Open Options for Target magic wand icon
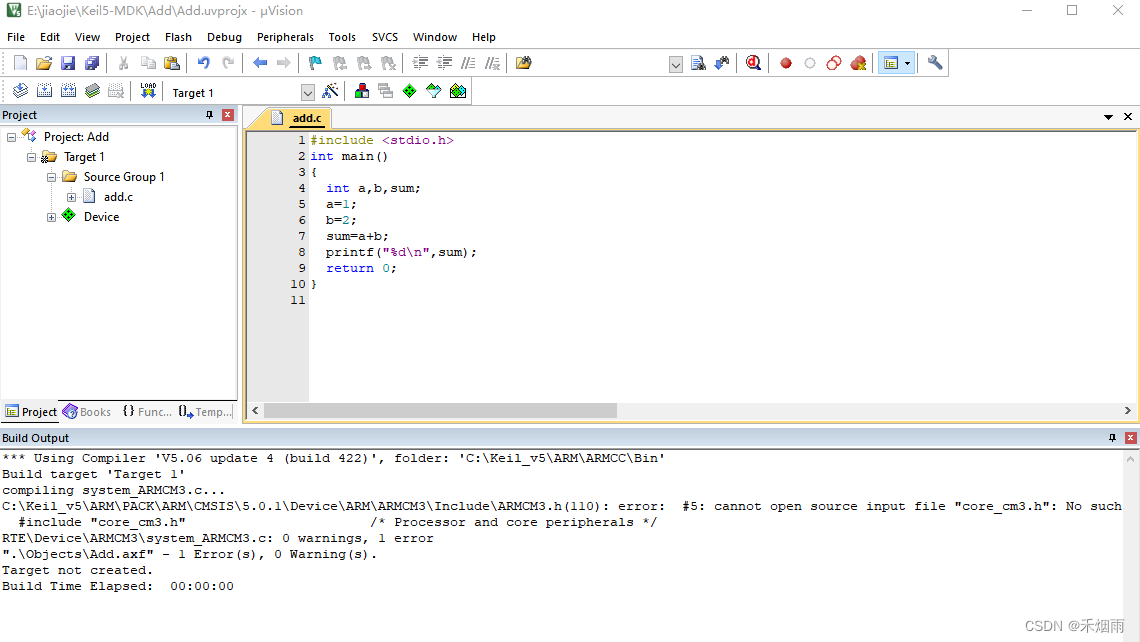 pos(330,91)
